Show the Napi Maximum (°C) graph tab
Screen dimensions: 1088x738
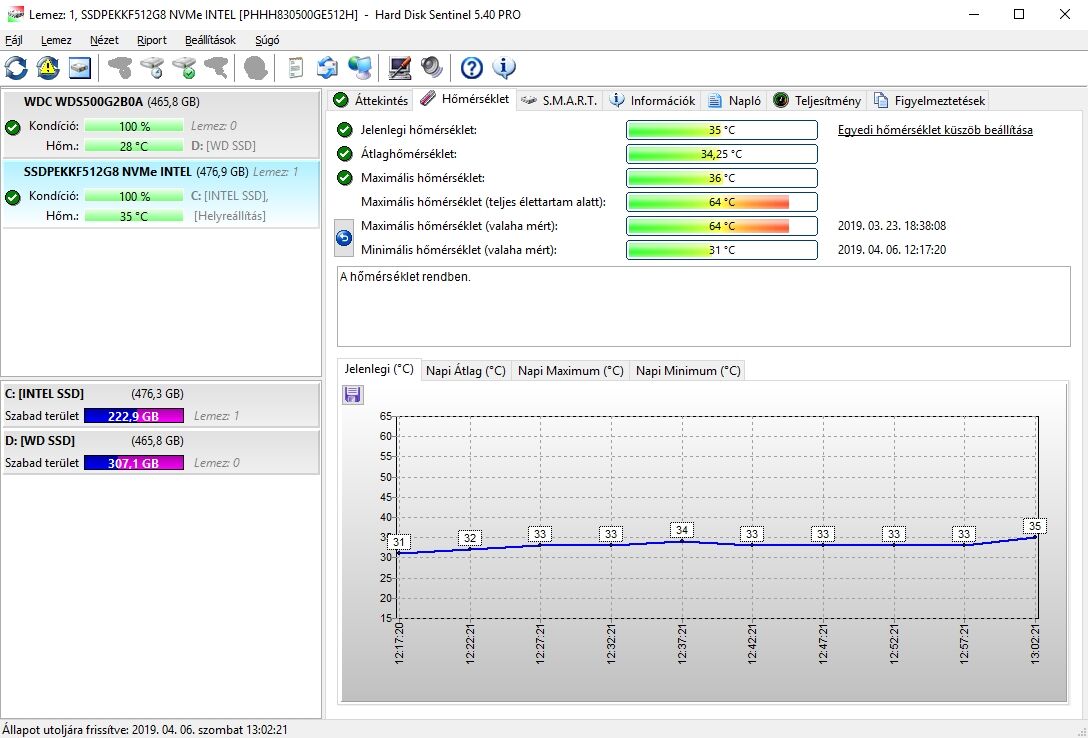(x=570, y=371)
